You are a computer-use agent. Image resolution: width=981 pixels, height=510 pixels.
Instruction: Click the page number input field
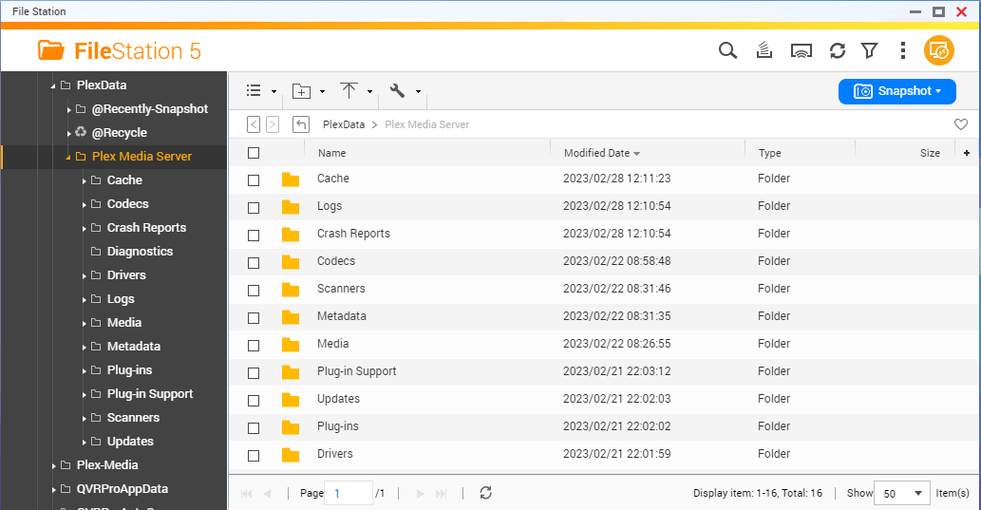point(349,493)
